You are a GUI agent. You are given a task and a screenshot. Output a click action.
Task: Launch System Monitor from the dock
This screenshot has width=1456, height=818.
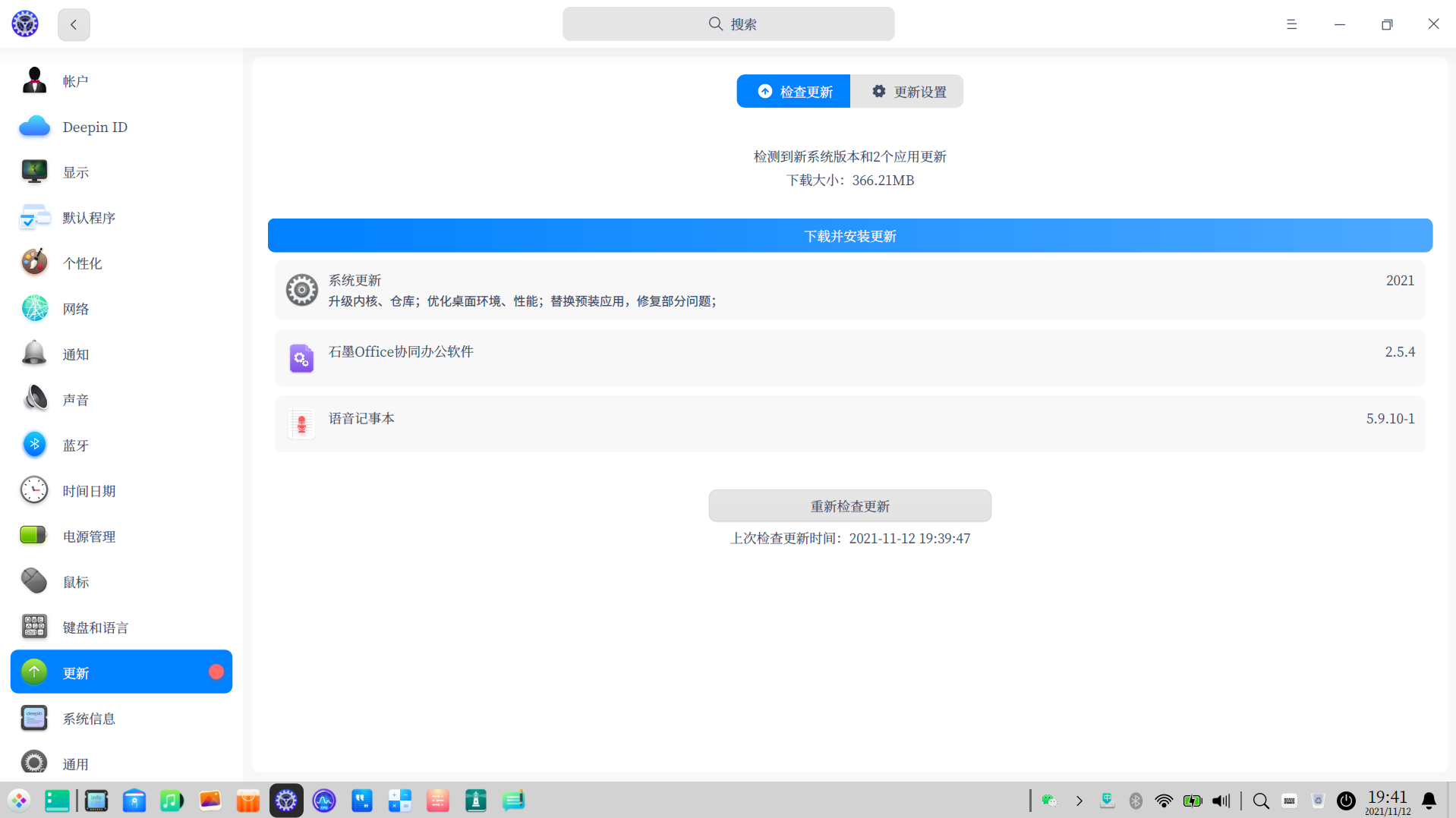tap(324, 800)
